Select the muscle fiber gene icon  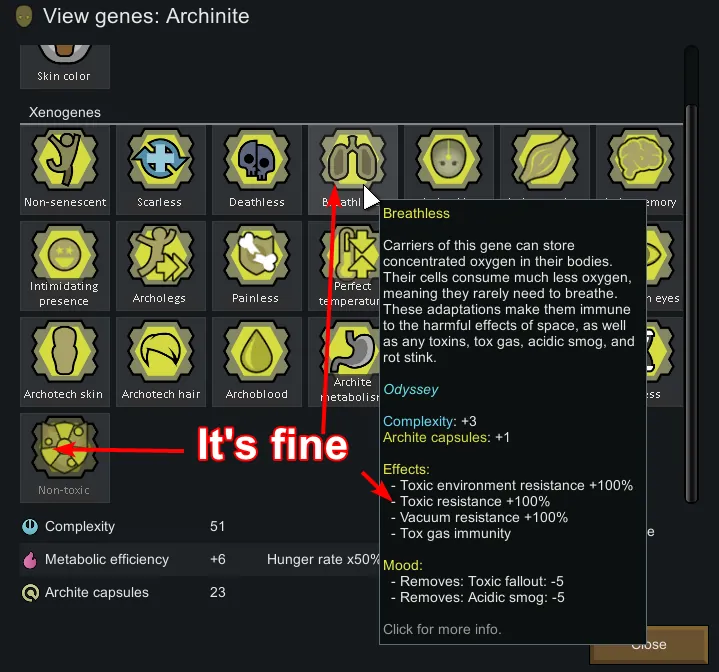544,161
